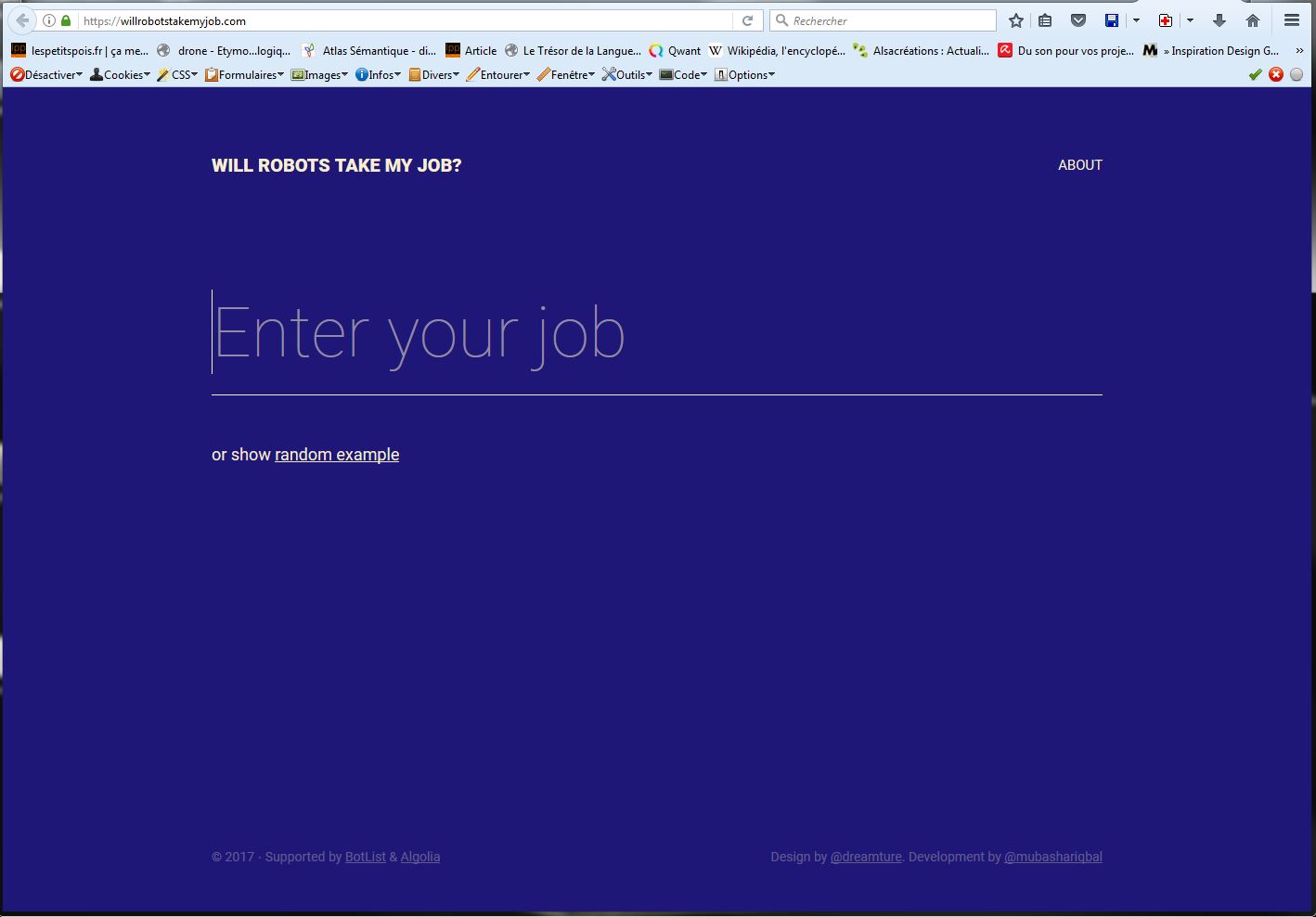This screenshot has height=917, width=1316.
Task: Go to the browser home page
Action: [x=1253, y=20]
